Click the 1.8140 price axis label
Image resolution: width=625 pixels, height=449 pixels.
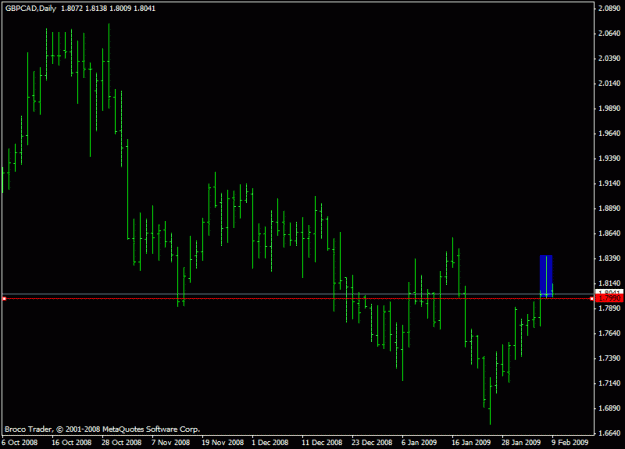coord(609,284)
